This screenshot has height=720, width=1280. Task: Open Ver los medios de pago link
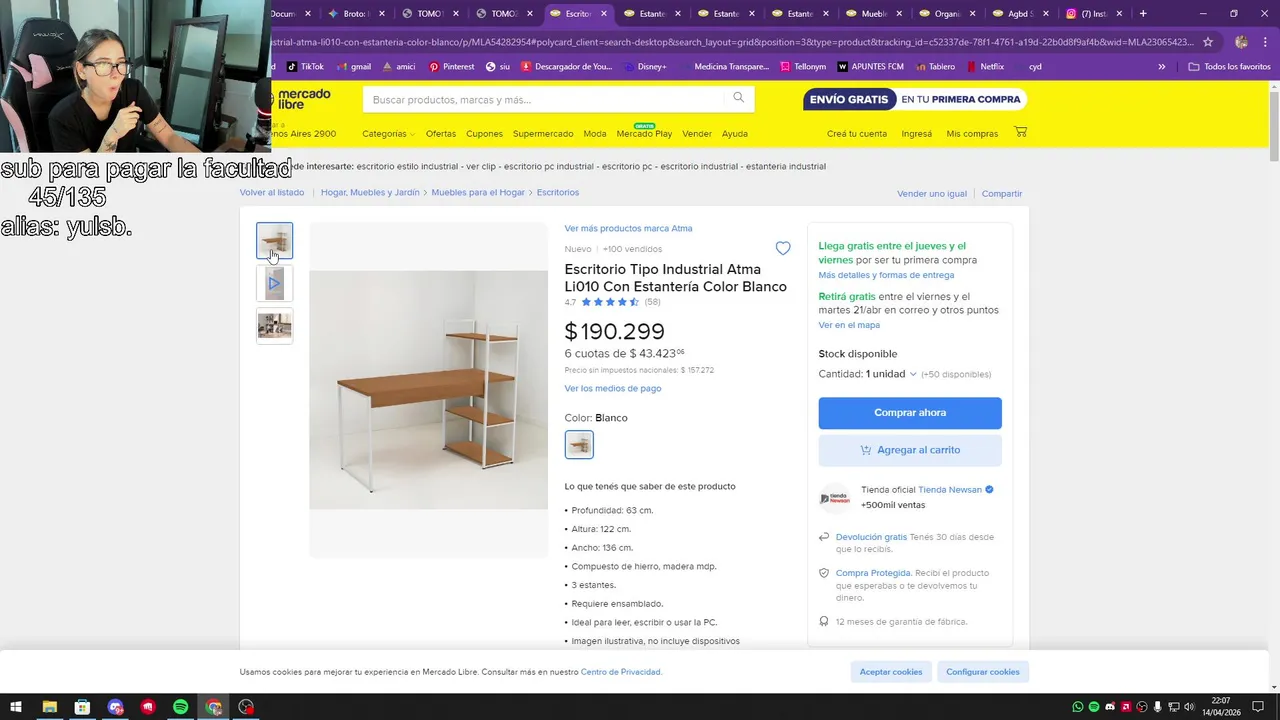click(x=613, y=389)
